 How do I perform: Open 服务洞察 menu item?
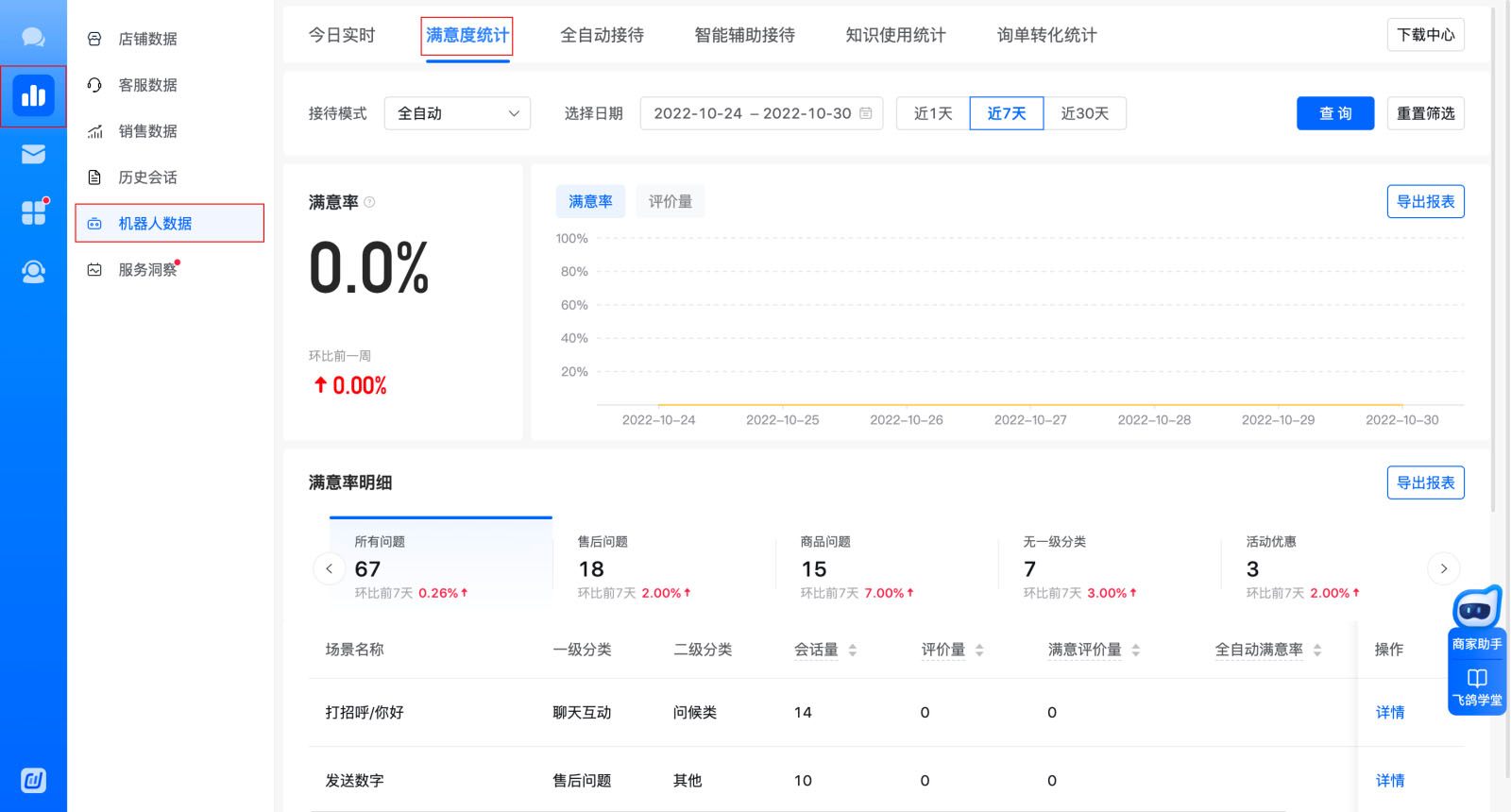(x=170, y=270)
